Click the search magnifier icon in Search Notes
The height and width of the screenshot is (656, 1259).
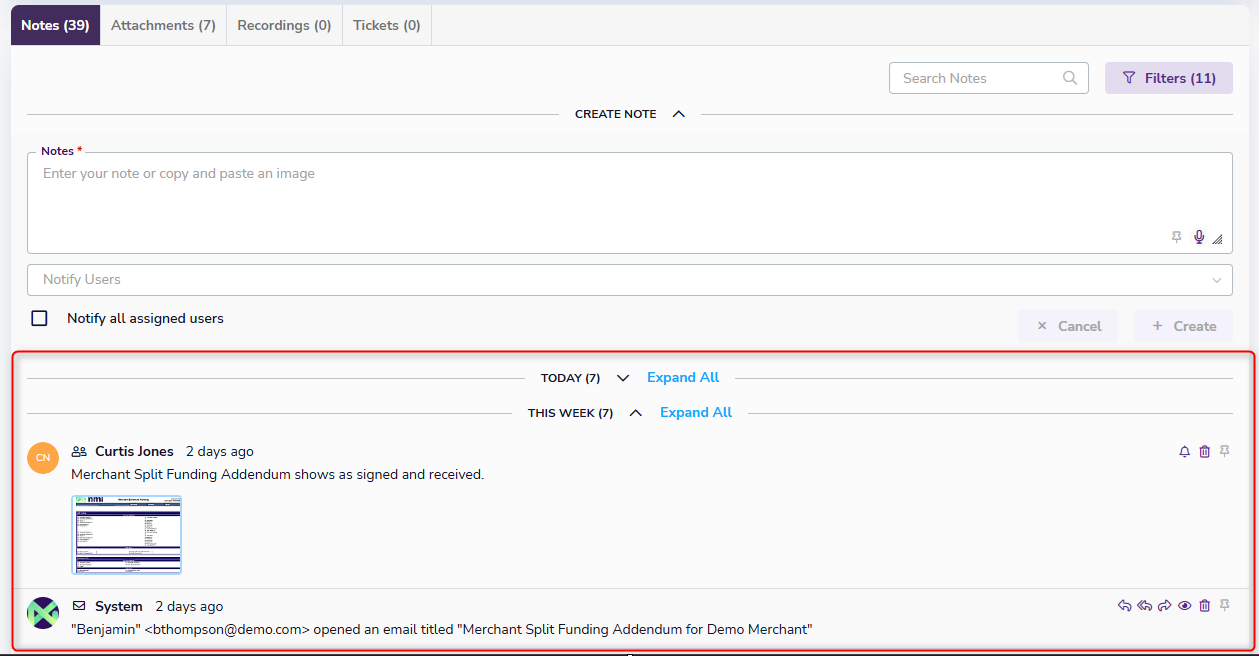(x=1070, y=78)
